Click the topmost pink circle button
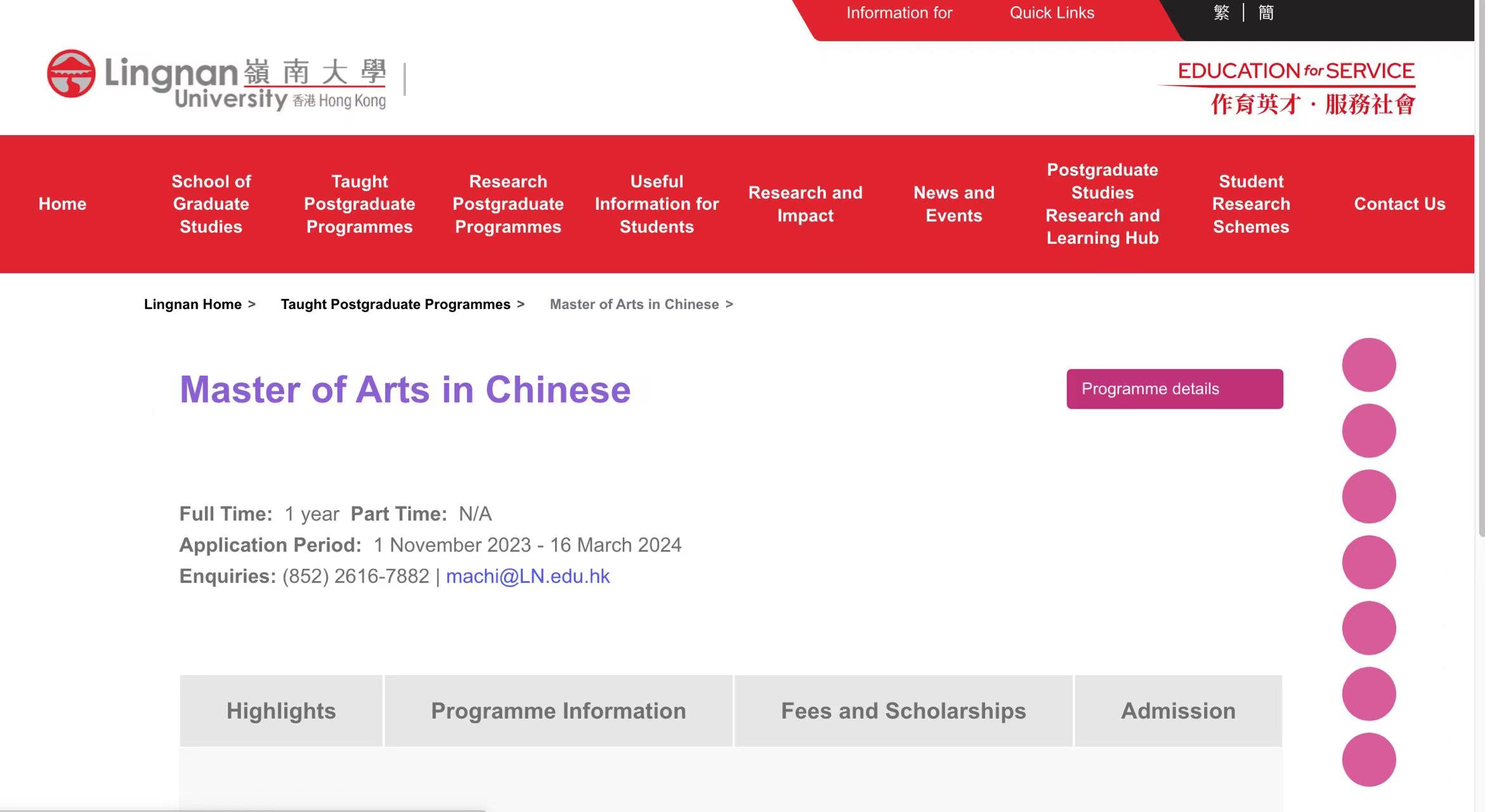This screenshot has height=812, width=1485. (1368, 365)
